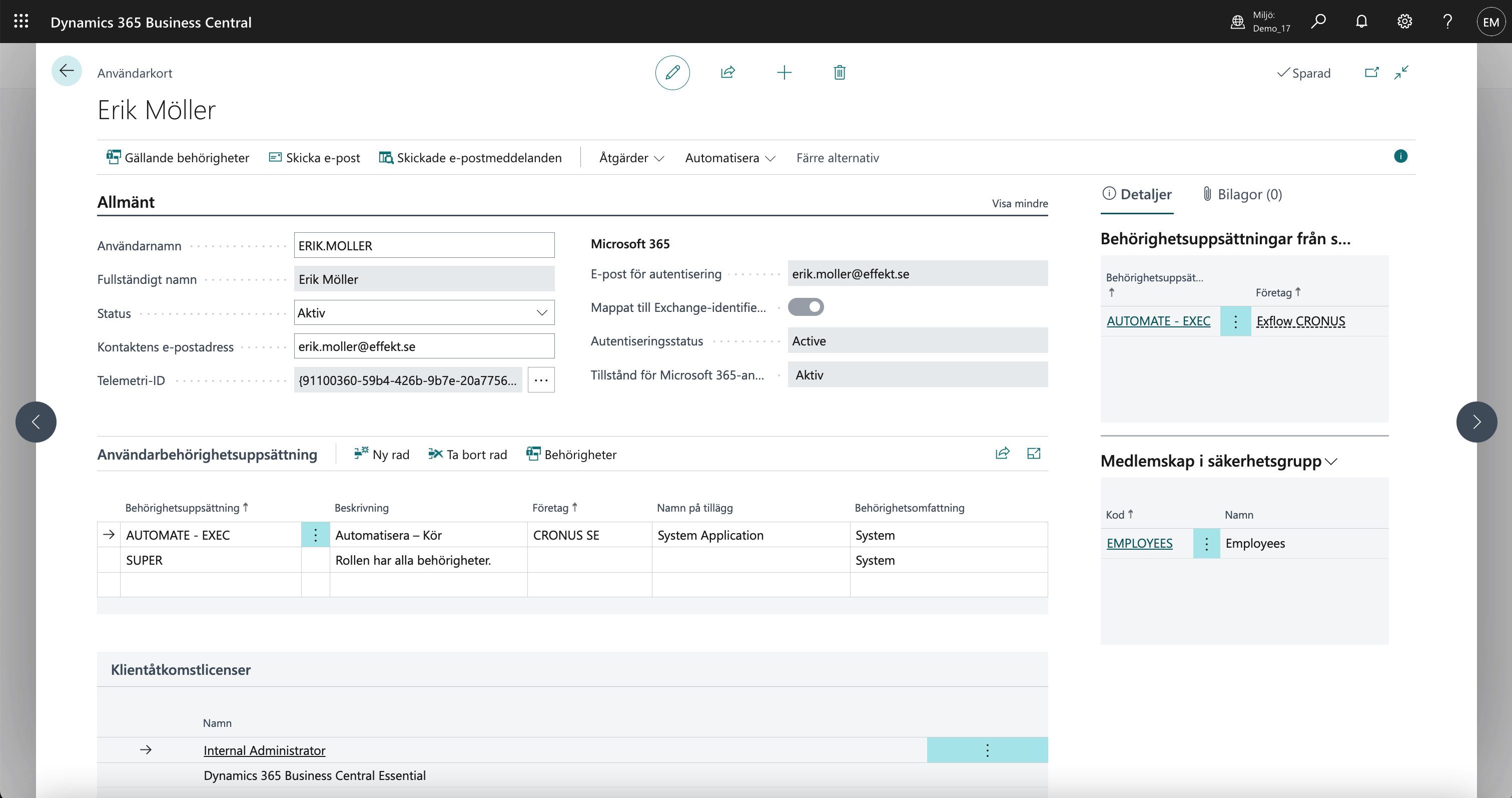Click the Rollen har alla behörigheter cell
1512x798 pixels.
coord(428,560)
